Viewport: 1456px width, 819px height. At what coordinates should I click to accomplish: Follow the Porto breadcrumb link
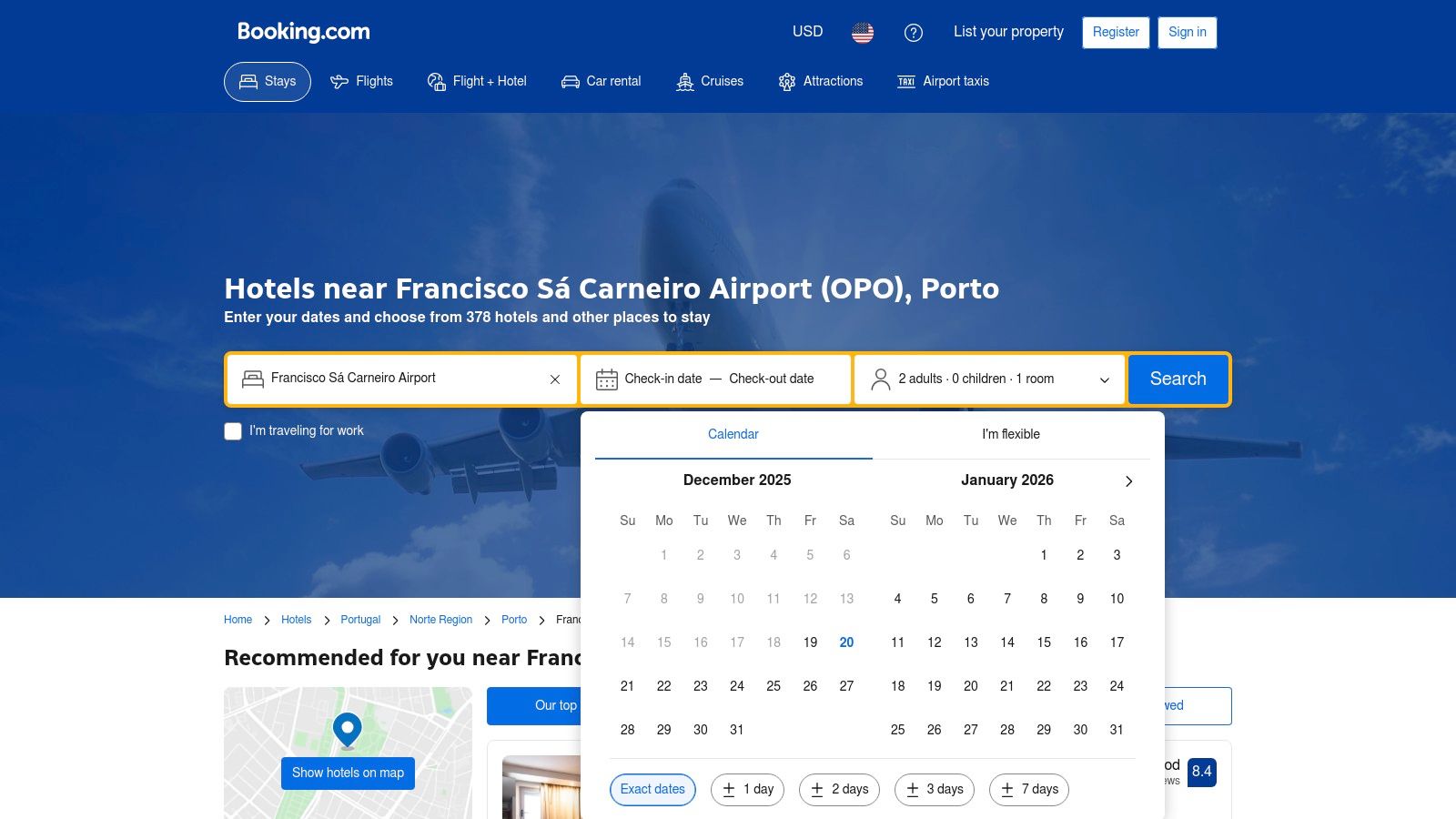tap(514, 620)
